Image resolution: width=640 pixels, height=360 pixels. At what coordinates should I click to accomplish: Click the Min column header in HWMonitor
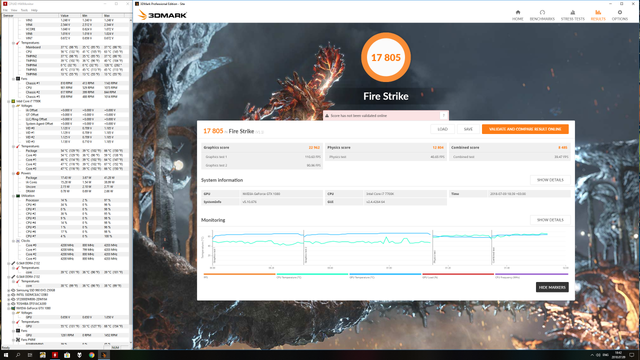[x=91, y=16]
